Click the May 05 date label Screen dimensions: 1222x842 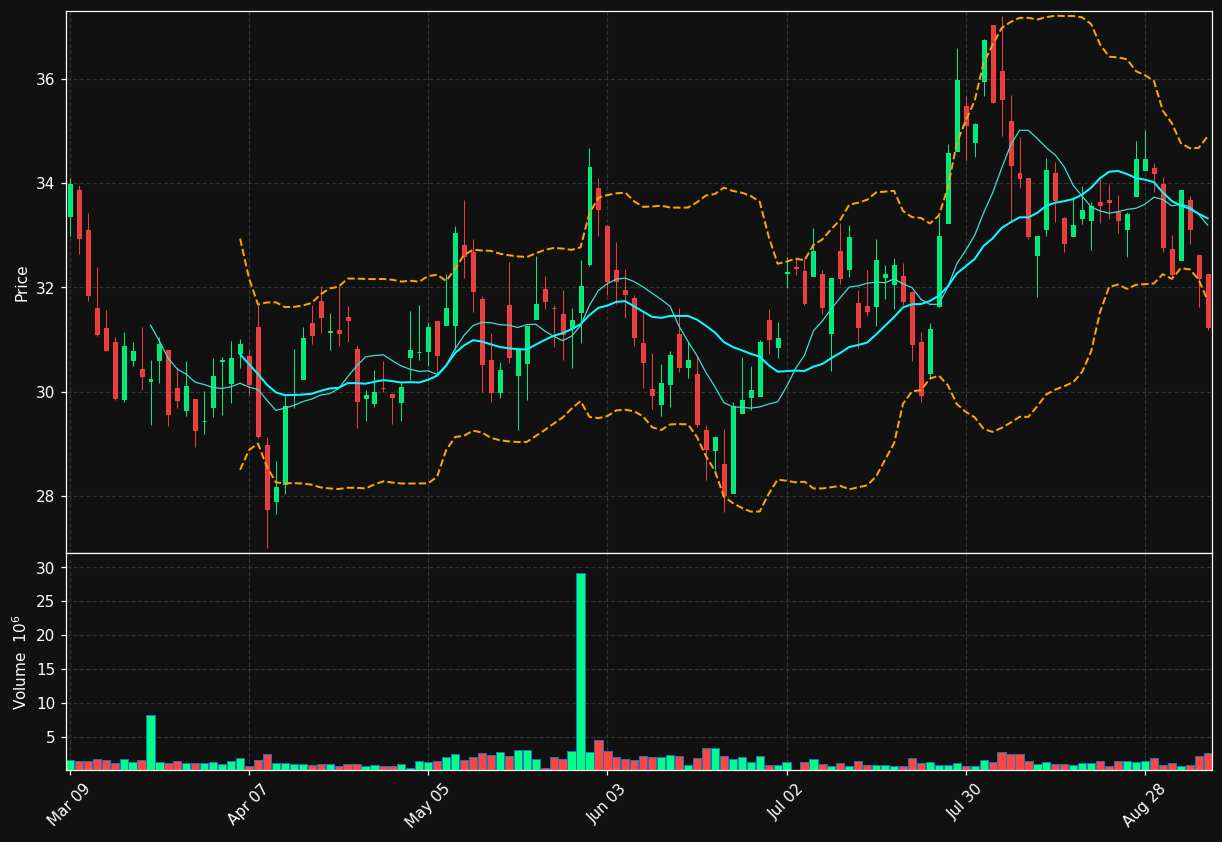427,804
